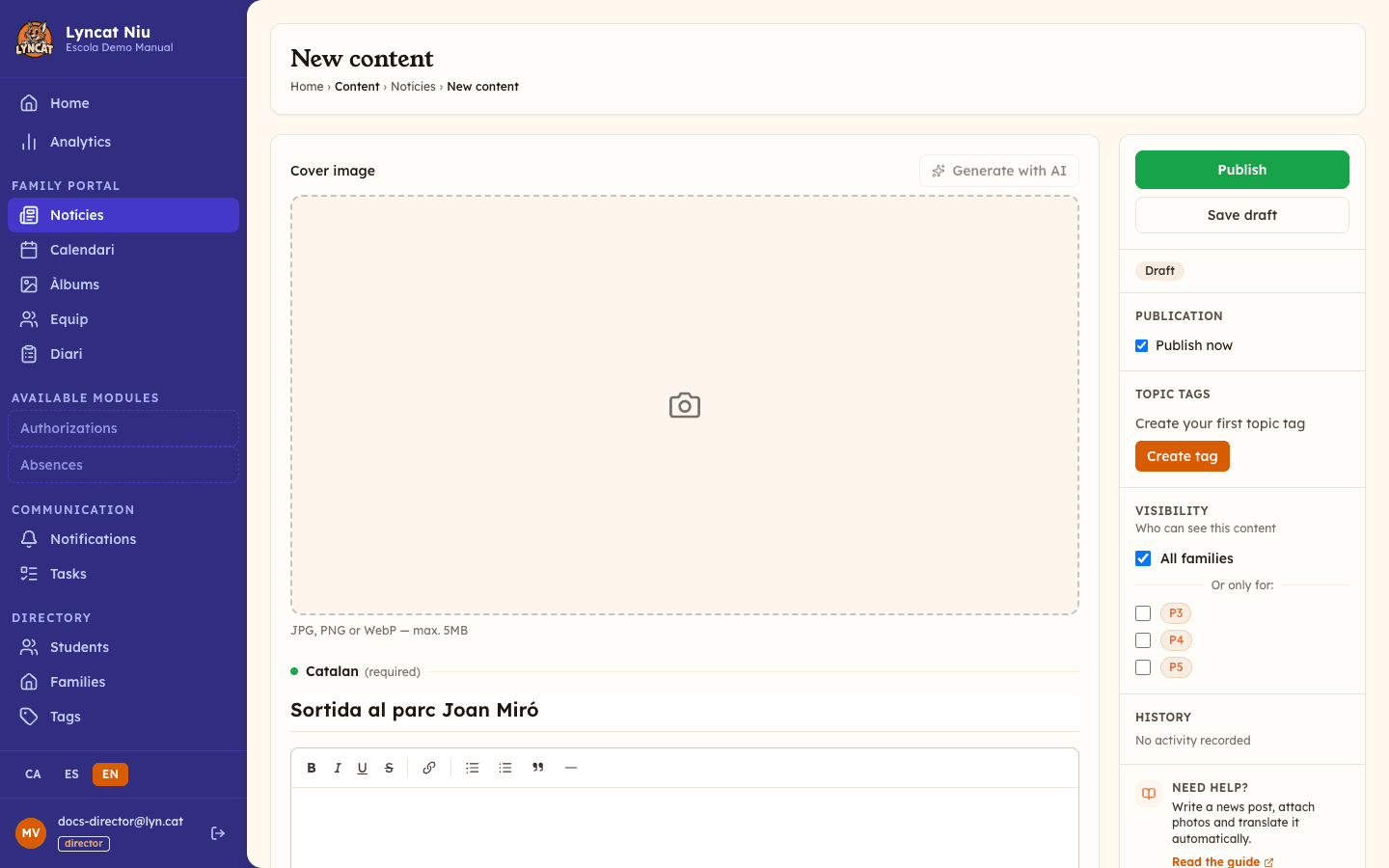The width and height of the screenshot is (1389, 868).
Task: Click the Tags label icon
Action: coord(29,717)
